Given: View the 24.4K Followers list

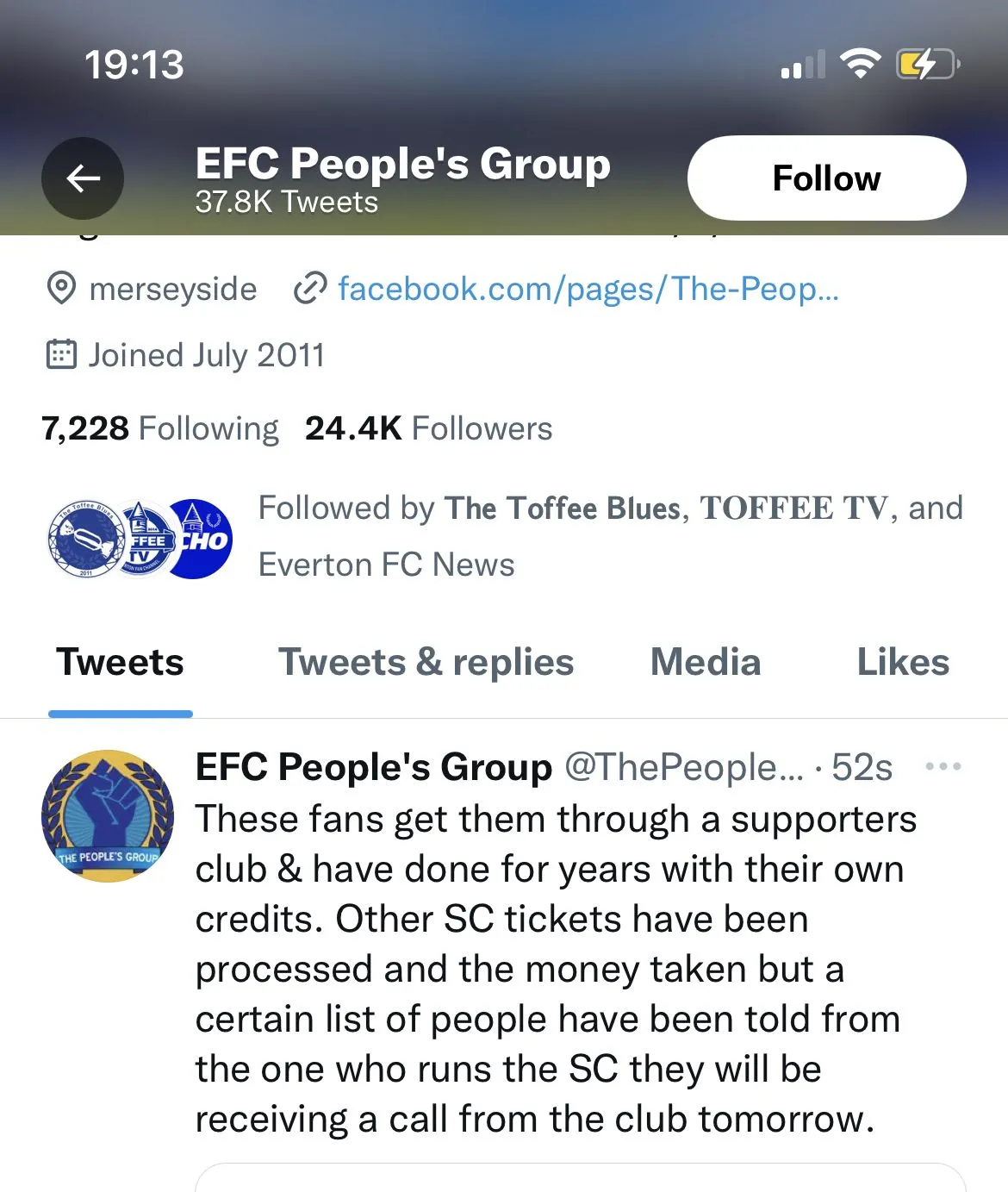Looking at the screenshot, I should click(x=428, y=428).
